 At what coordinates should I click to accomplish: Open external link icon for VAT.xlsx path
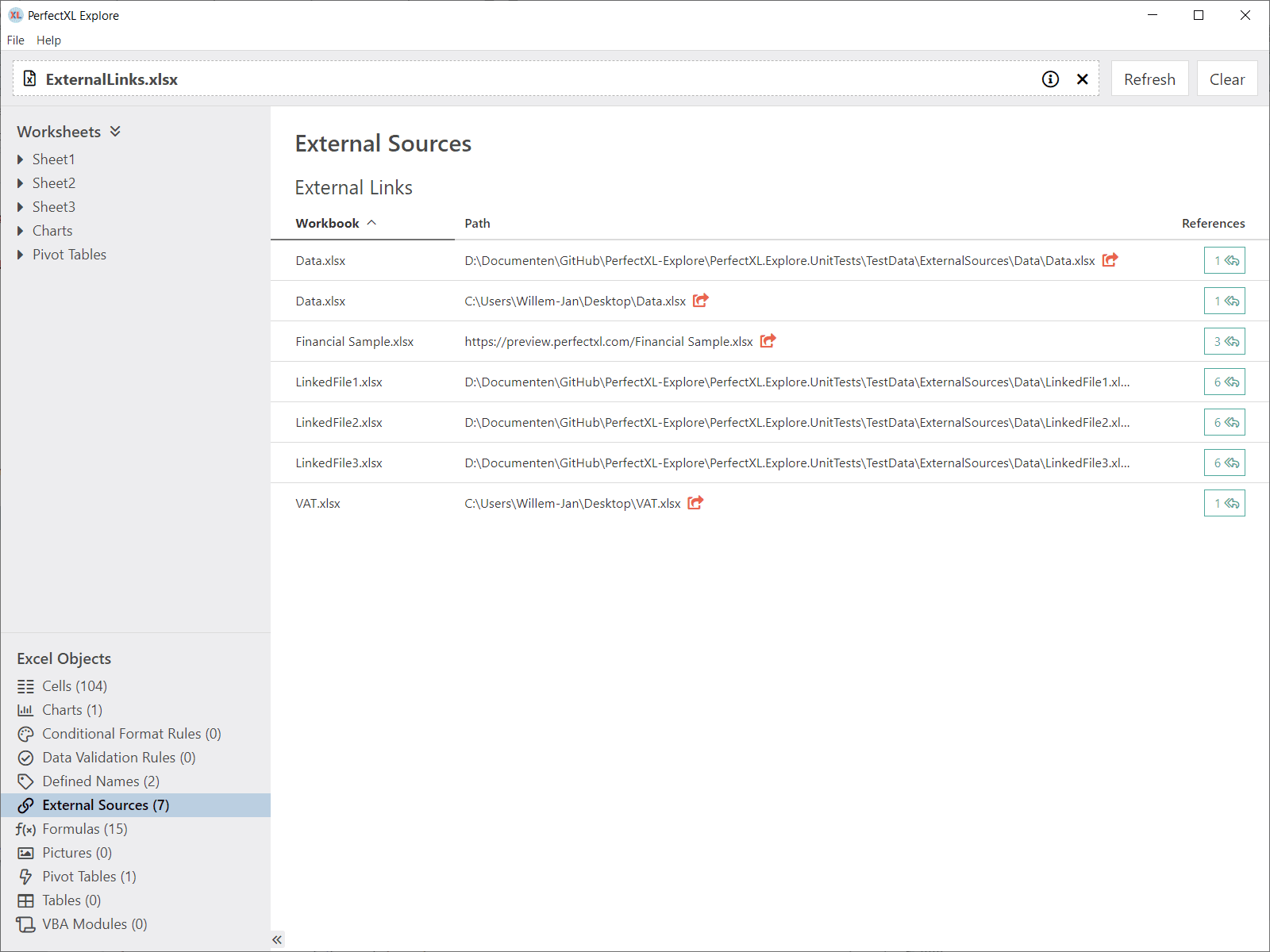695,503
